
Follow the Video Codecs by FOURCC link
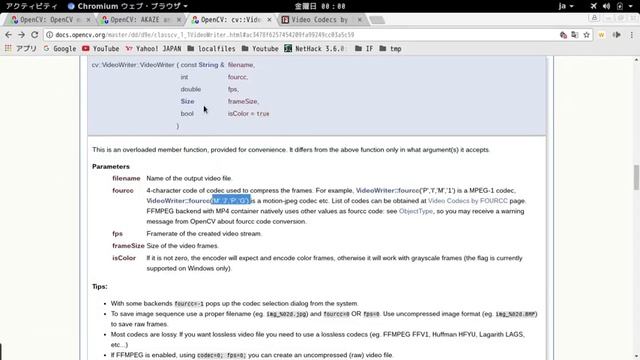468,201
